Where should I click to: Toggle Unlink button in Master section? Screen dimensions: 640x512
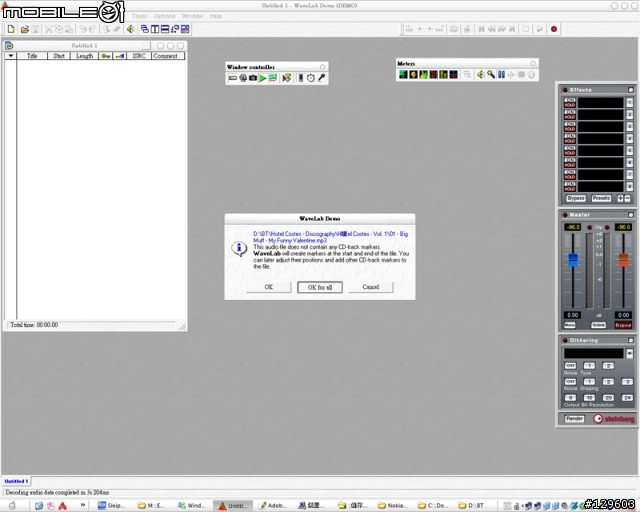pyautogui.click(x=598, y=325)
